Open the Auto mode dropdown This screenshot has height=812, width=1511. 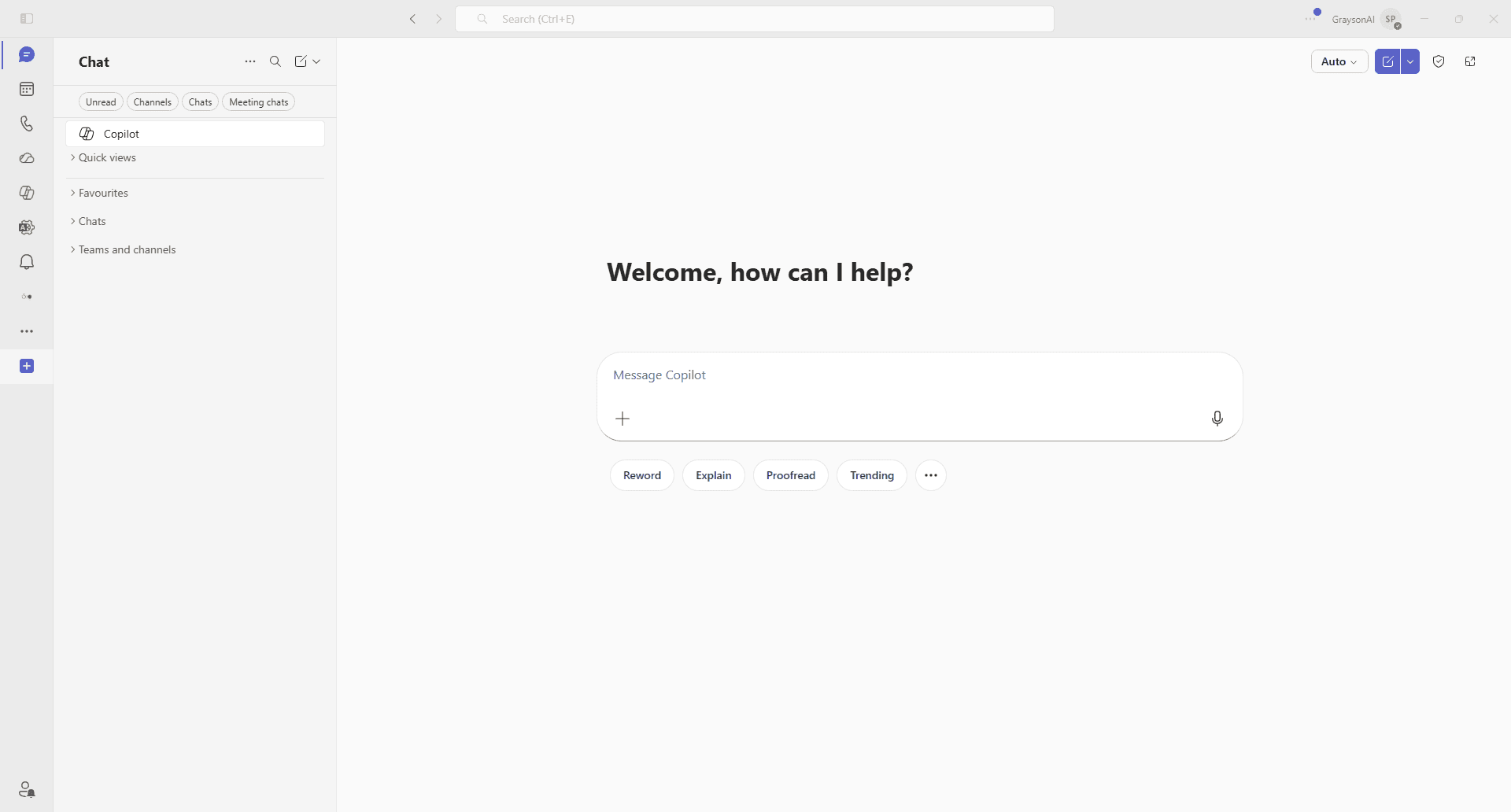1339,61
